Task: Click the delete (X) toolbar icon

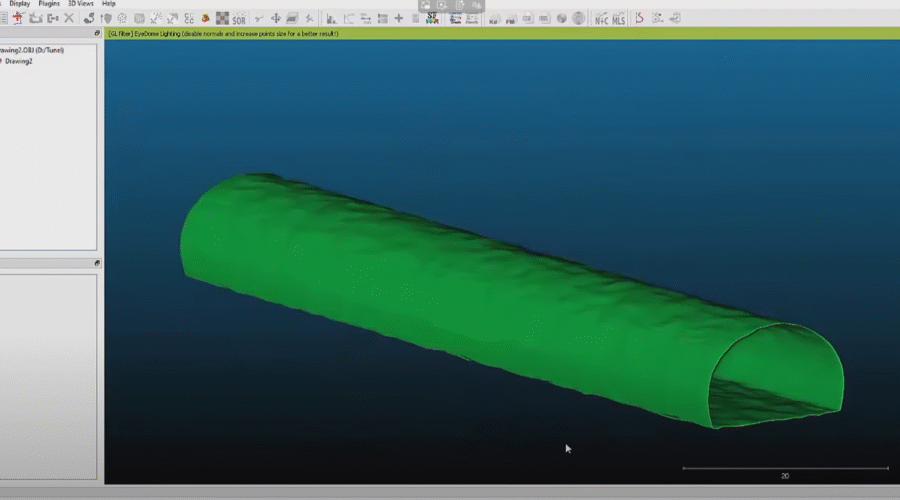Action: point(68,18)
